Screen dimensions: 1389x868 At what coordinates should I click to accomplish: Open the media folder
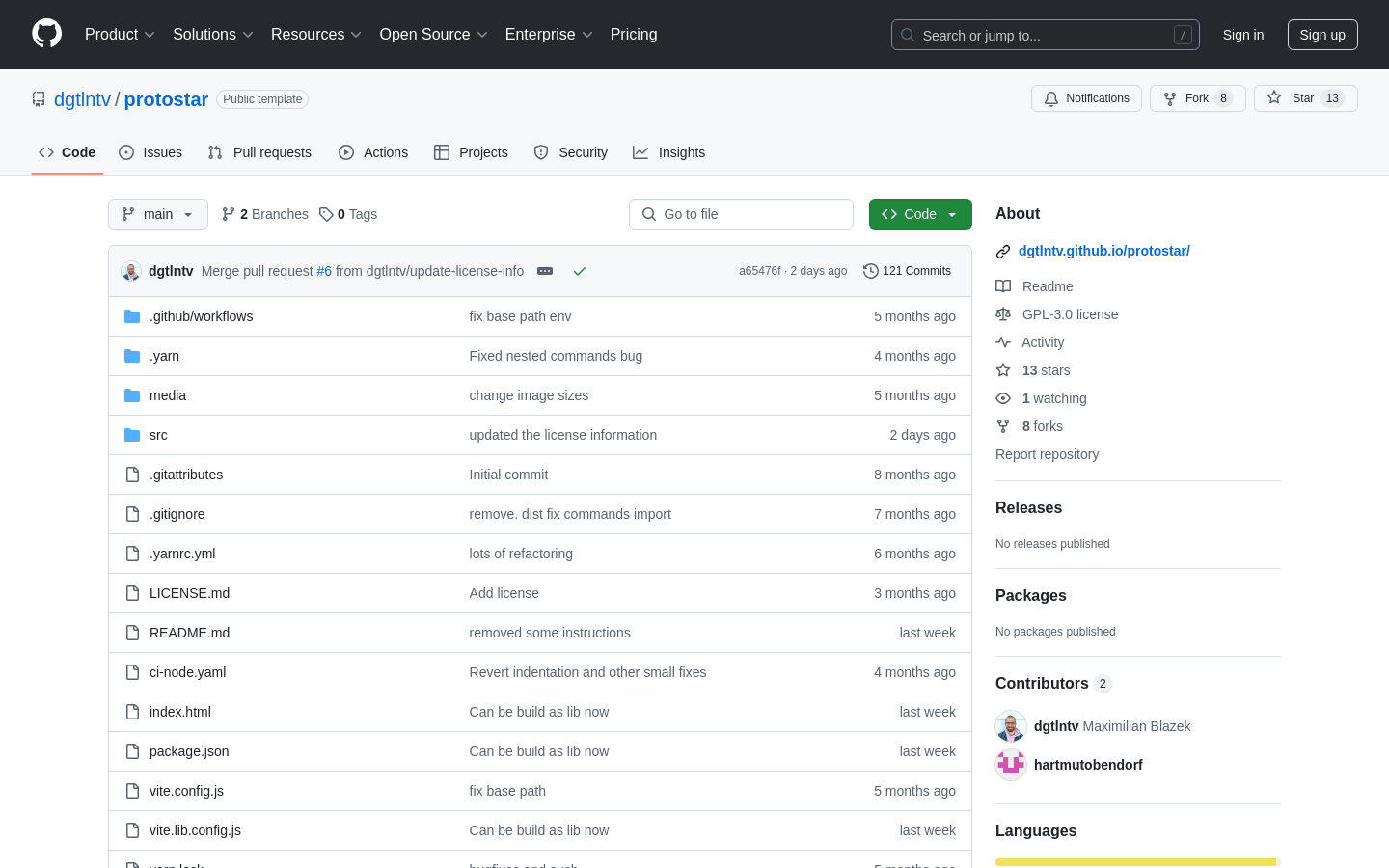pos(168,395)
